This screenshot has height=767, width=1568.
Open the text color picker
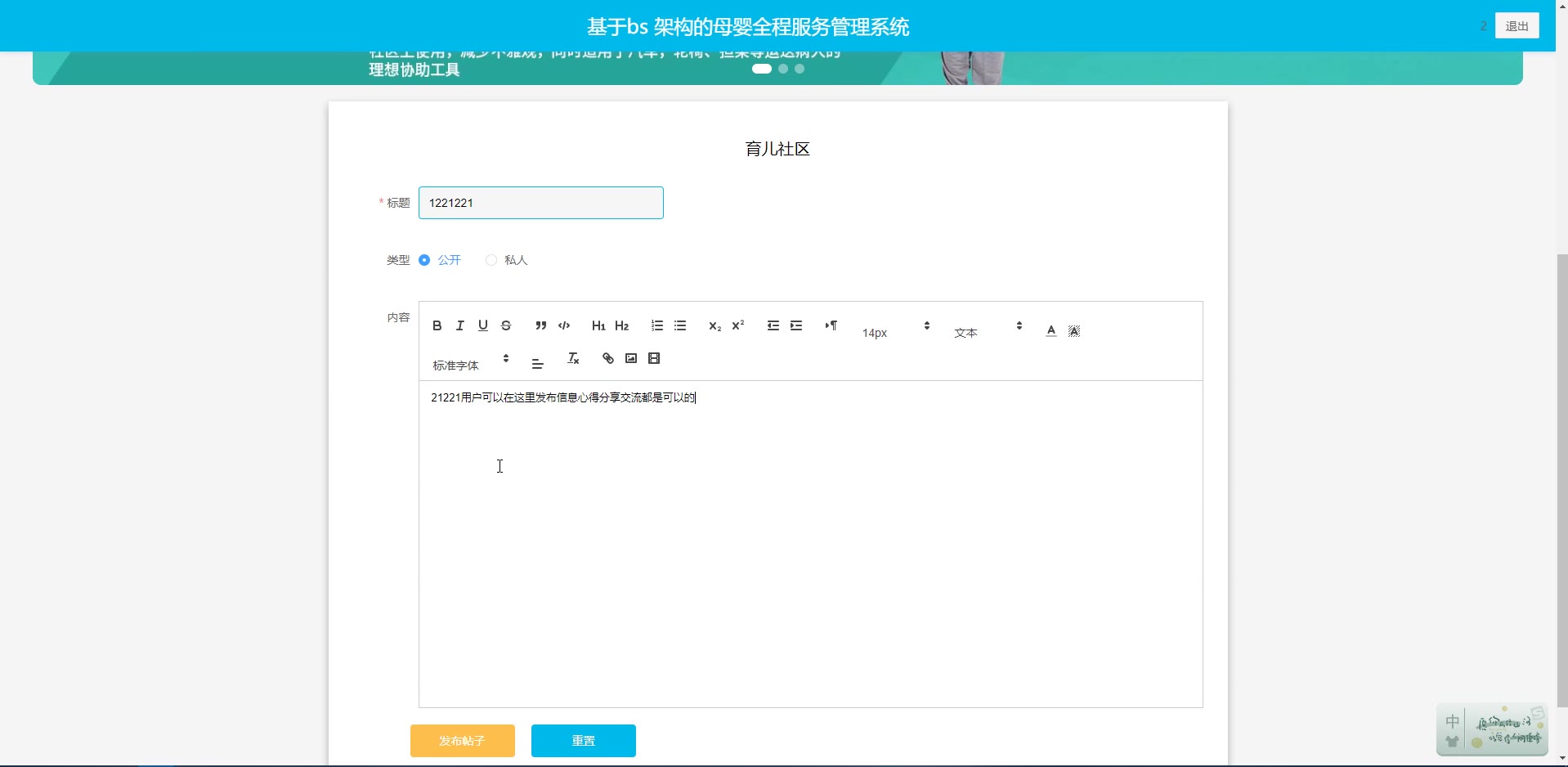(1051, 330)
